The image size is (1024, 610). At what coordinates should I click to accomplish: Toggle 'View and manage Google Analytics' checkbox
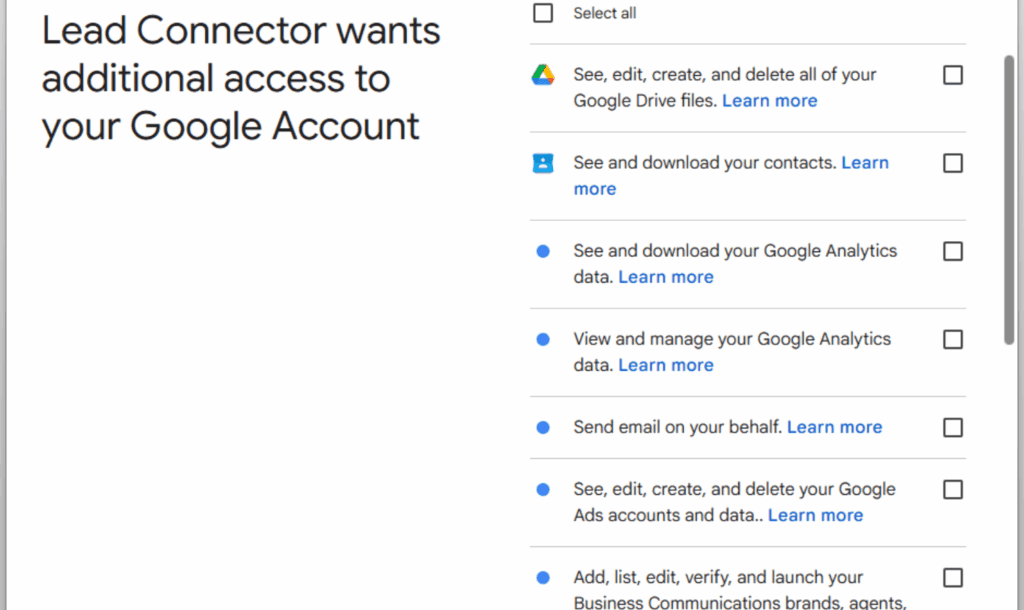click(953, 339)
